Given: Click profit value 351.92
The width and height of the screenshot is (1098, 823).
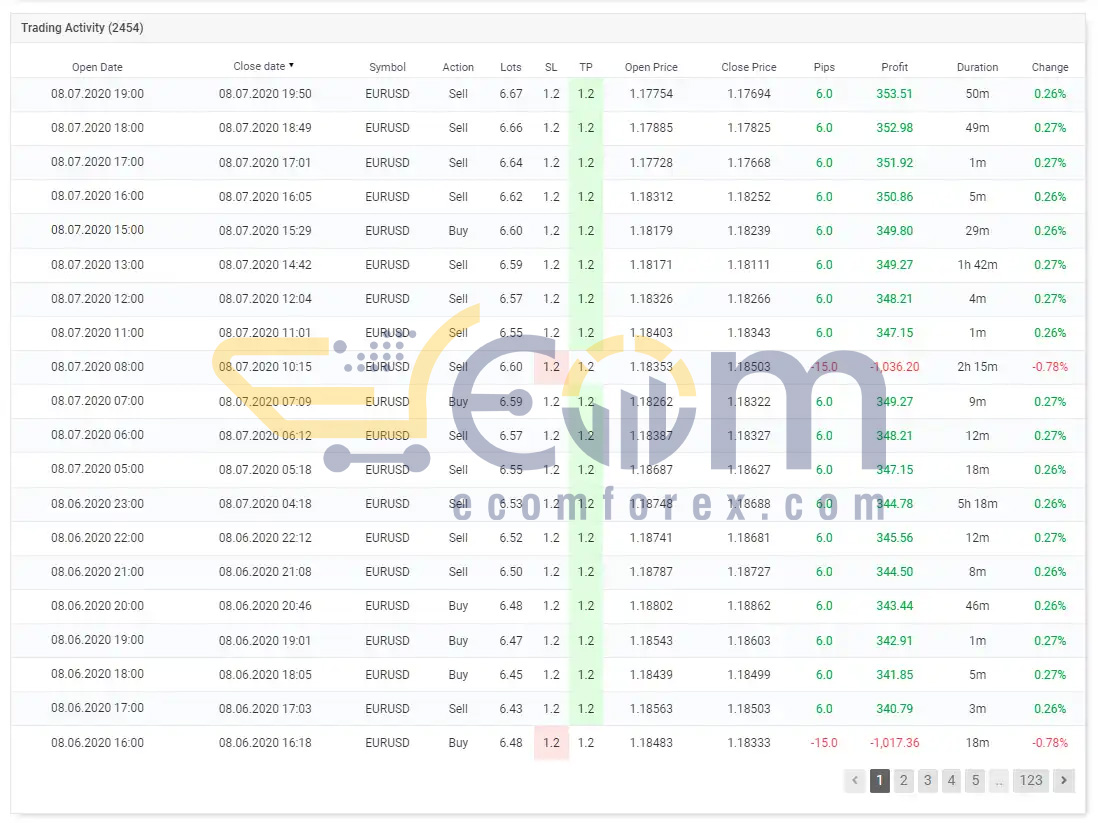Looking at the screenshot, I should tap(894, 162).
